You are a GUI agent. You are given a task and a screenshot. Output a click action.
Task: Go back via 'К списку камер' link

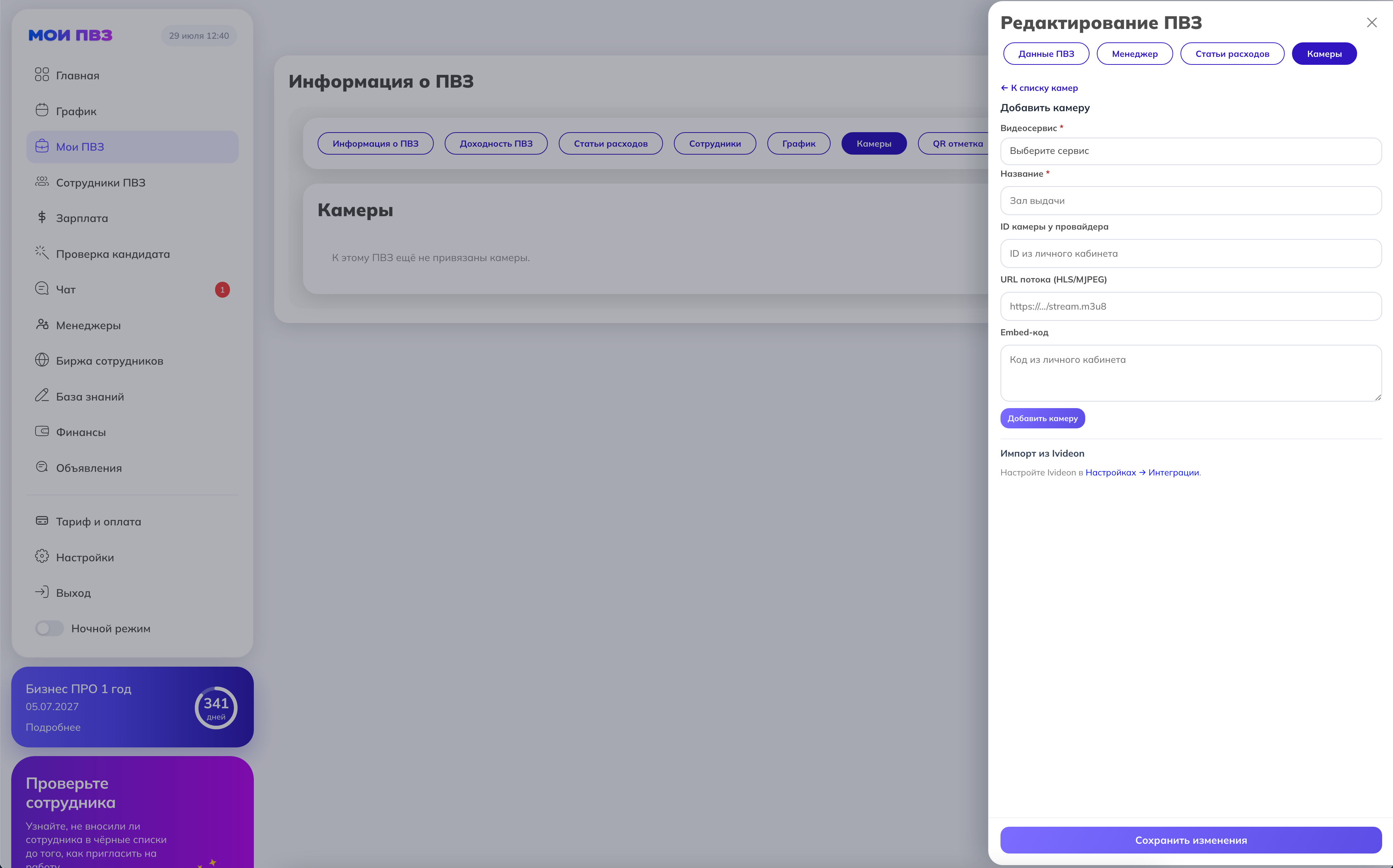pyautogui.click(x=1039, y=88)
